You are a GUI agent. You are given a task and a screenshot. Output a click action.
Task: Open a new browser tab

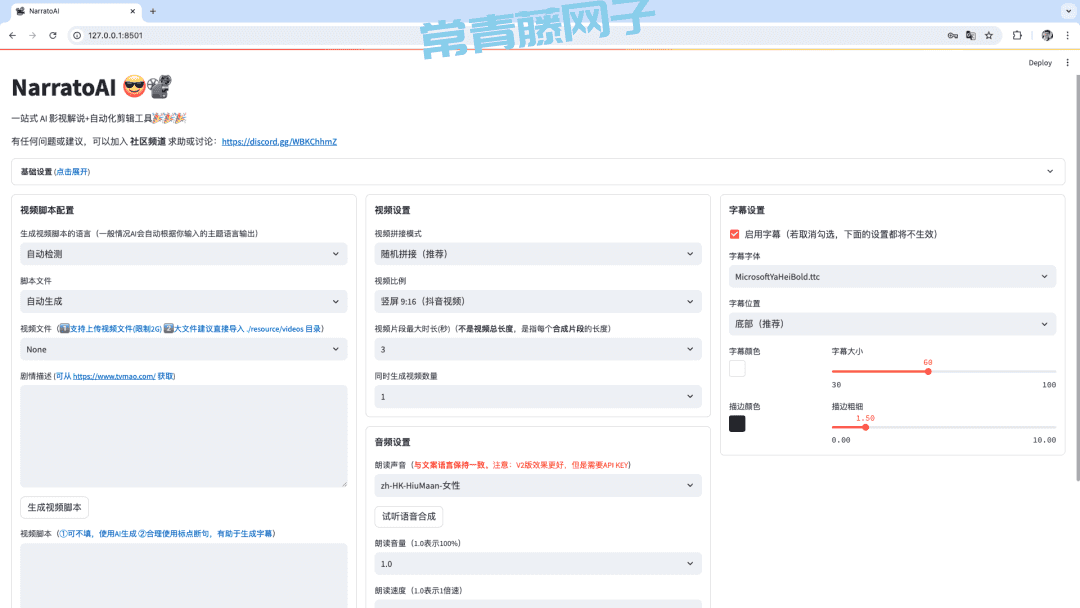[153, 11]
